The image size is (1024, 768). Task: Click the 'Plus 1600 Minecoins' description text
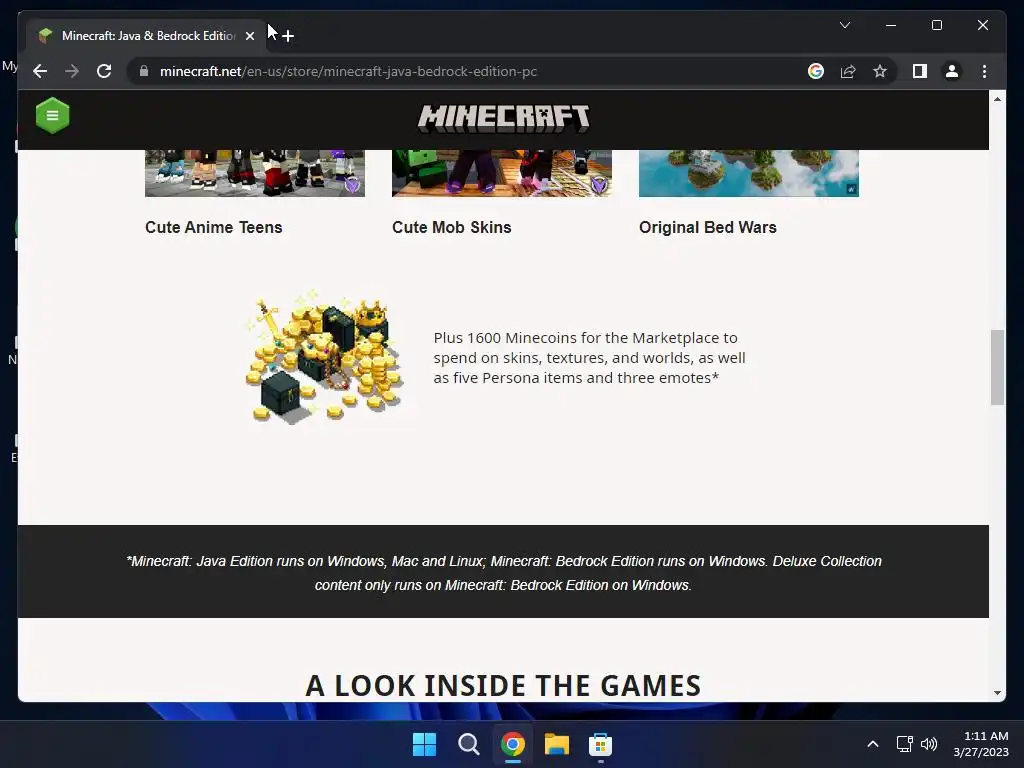589,358
